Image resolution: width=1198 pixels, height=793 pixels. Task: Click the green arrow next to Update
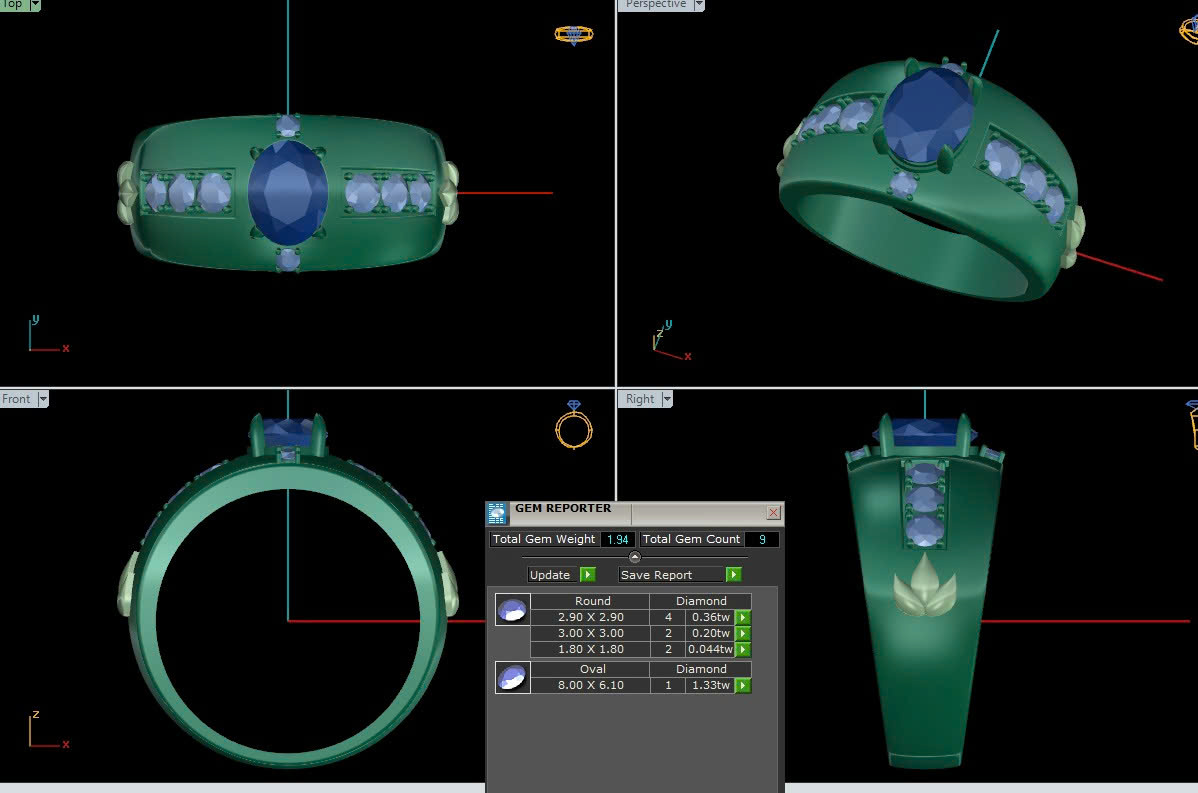click(x=588, y=575)
